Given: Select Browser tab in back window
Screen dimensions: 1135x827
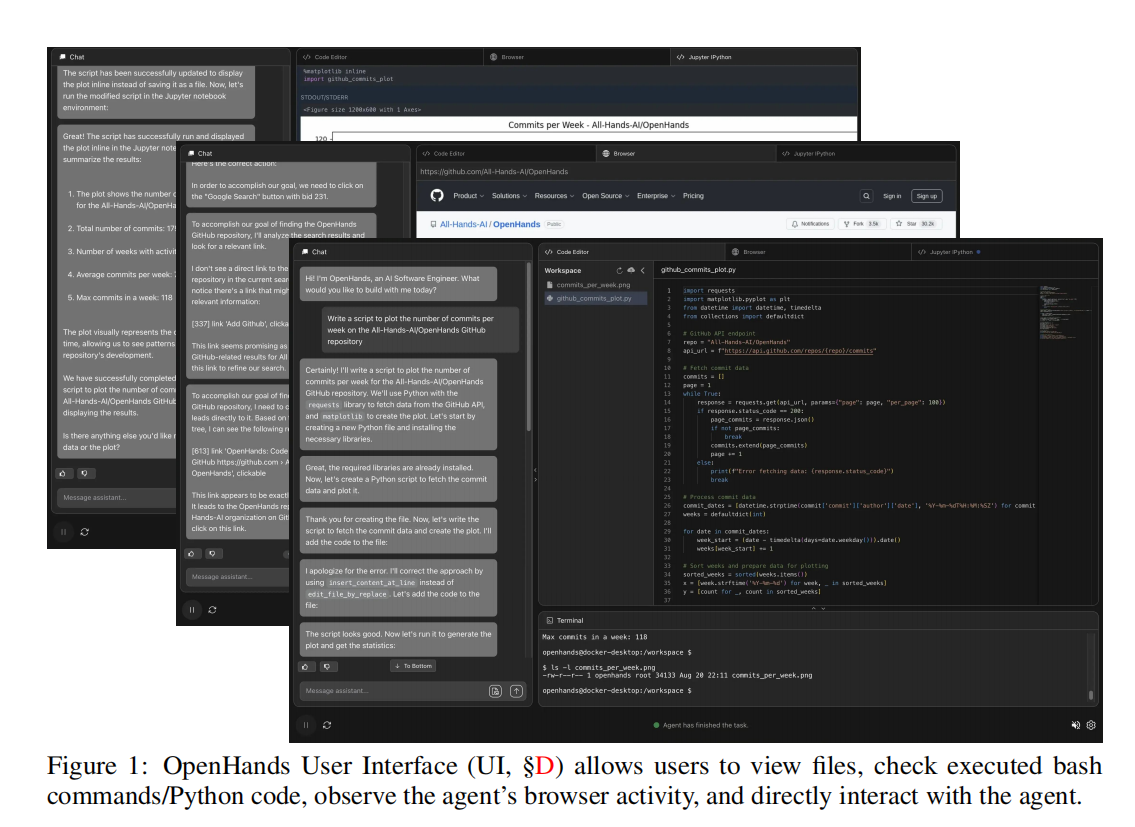Looking at the screenshot, I should [x=507, y=56].
